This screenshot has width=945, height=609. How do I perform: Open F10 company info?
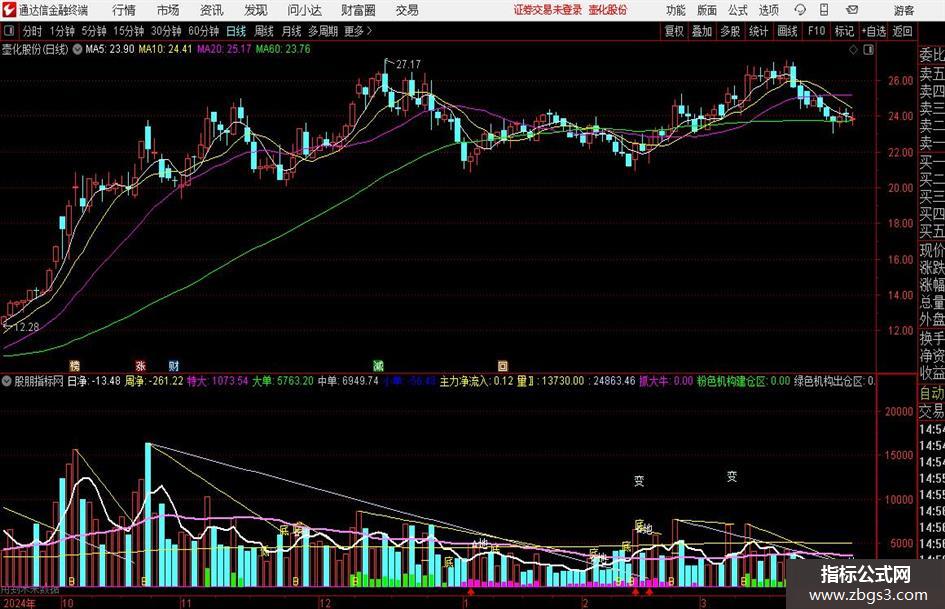point(816,31)
